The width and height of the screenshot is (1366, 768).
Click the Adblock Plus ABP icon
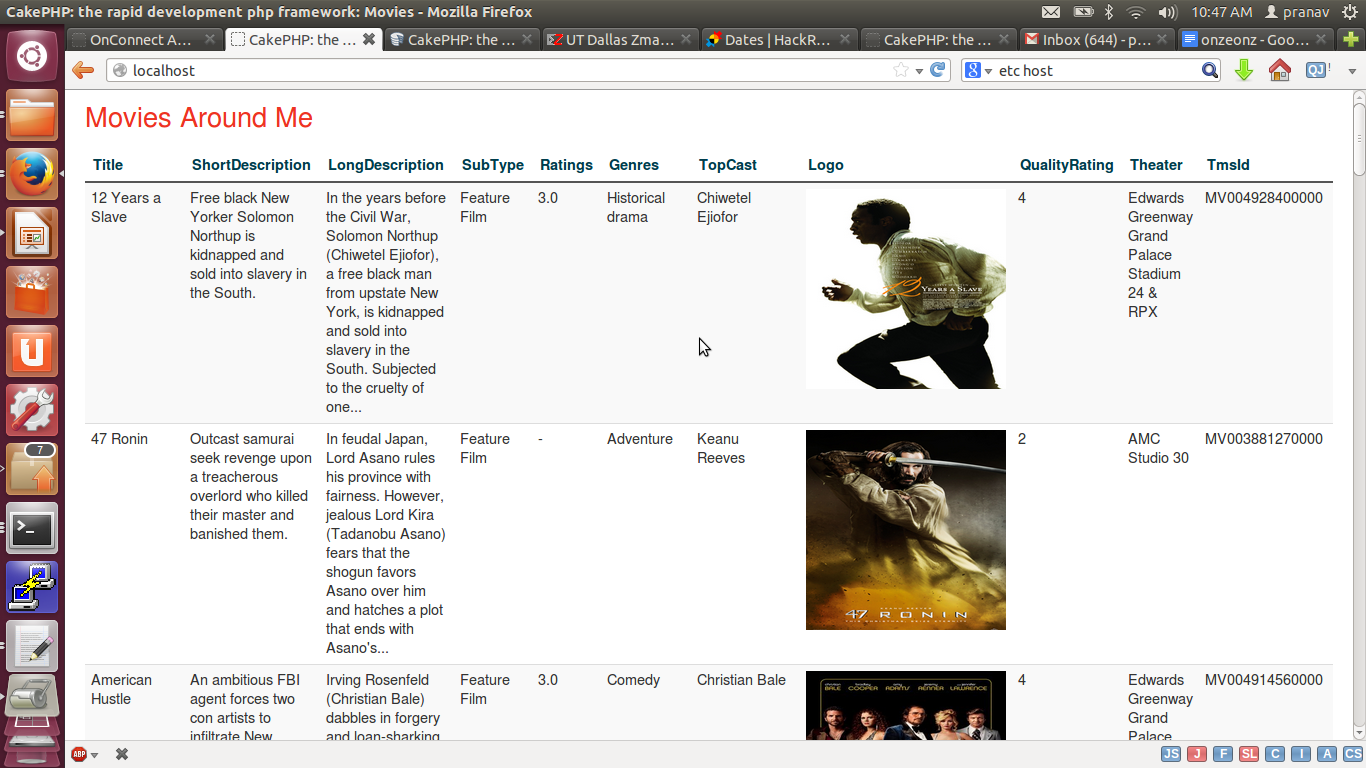[79, 754]
